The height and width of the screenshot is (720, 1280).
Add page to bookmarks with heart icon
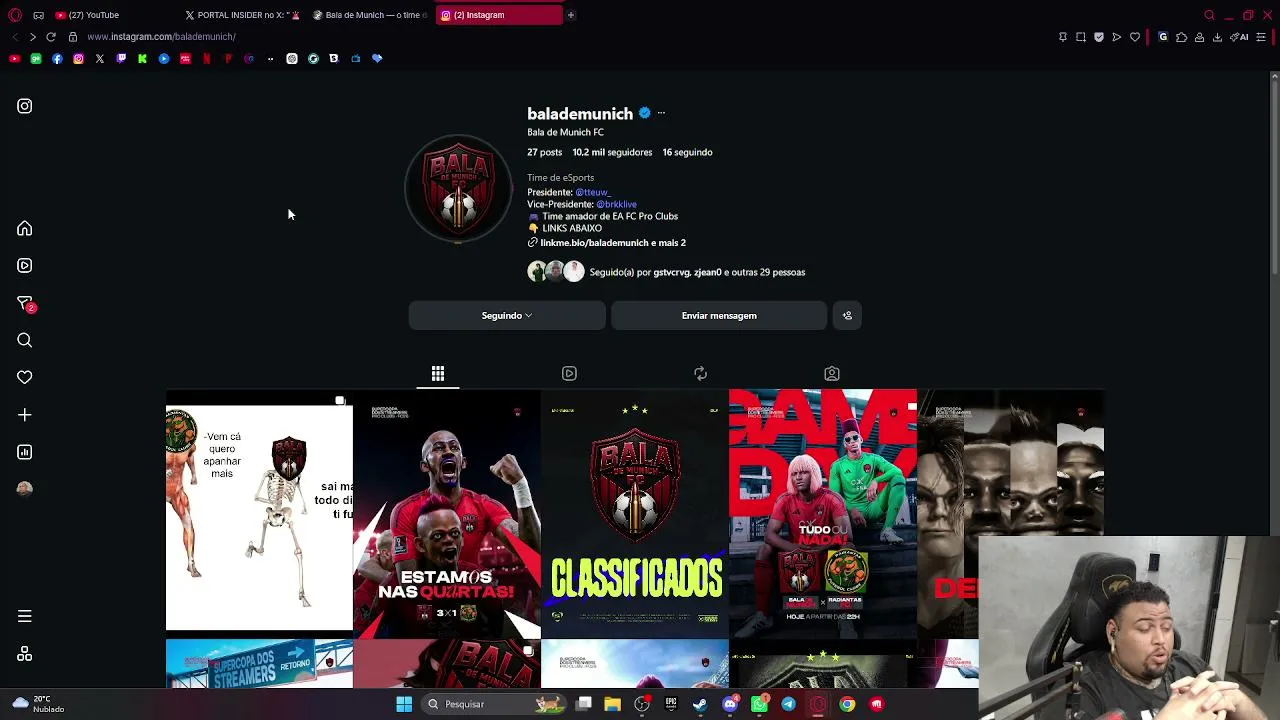tap(1135, 37)
